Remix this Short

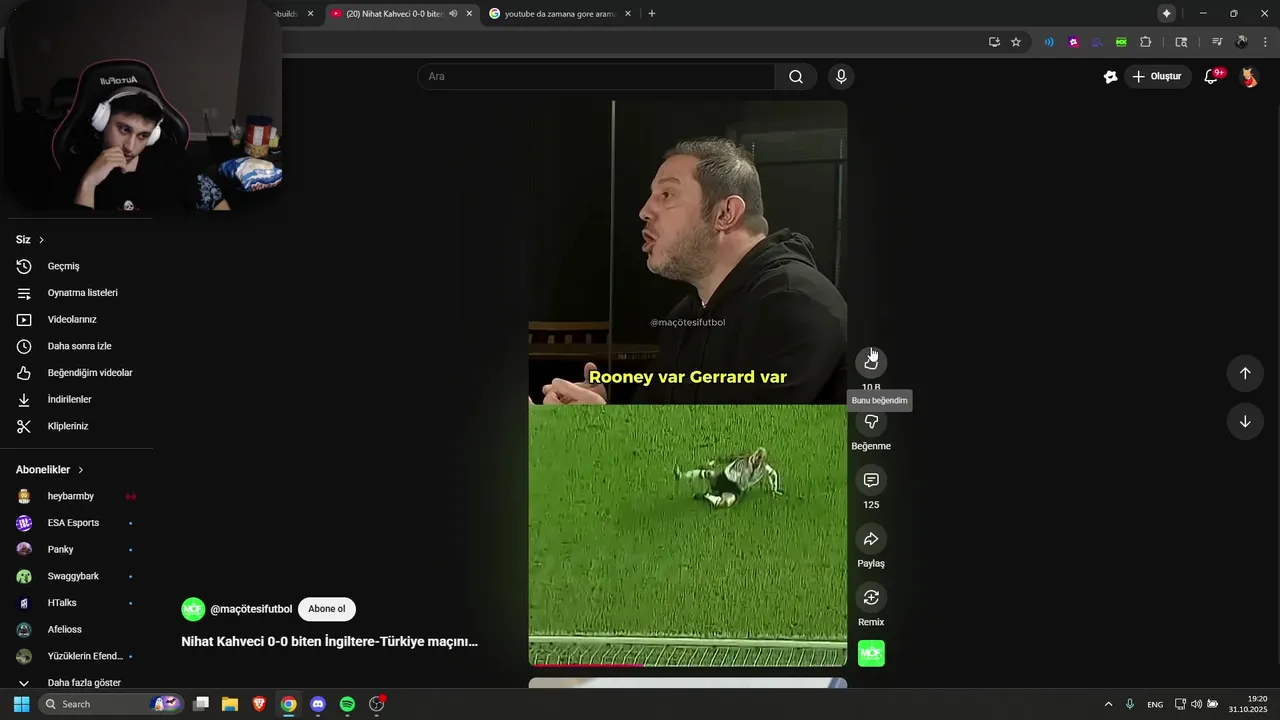(871, 598)
